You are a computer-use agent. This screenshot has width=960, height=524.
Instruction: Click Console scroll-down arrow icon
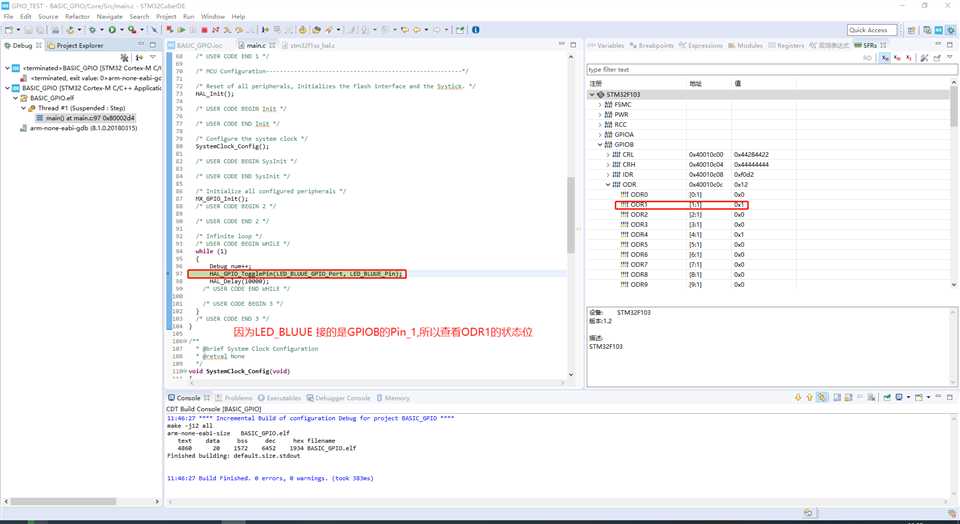tap(797, 397)
